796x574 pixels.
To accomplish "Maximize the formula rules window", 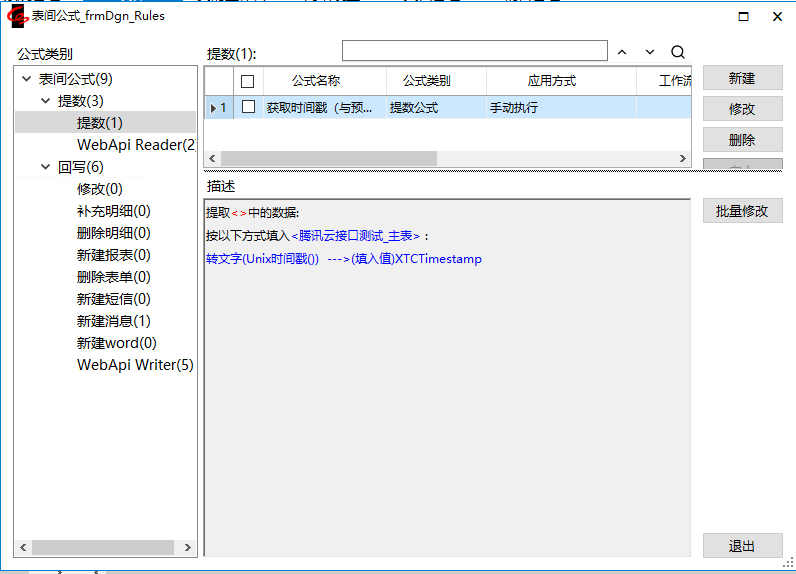I will [x=743, y=16].
